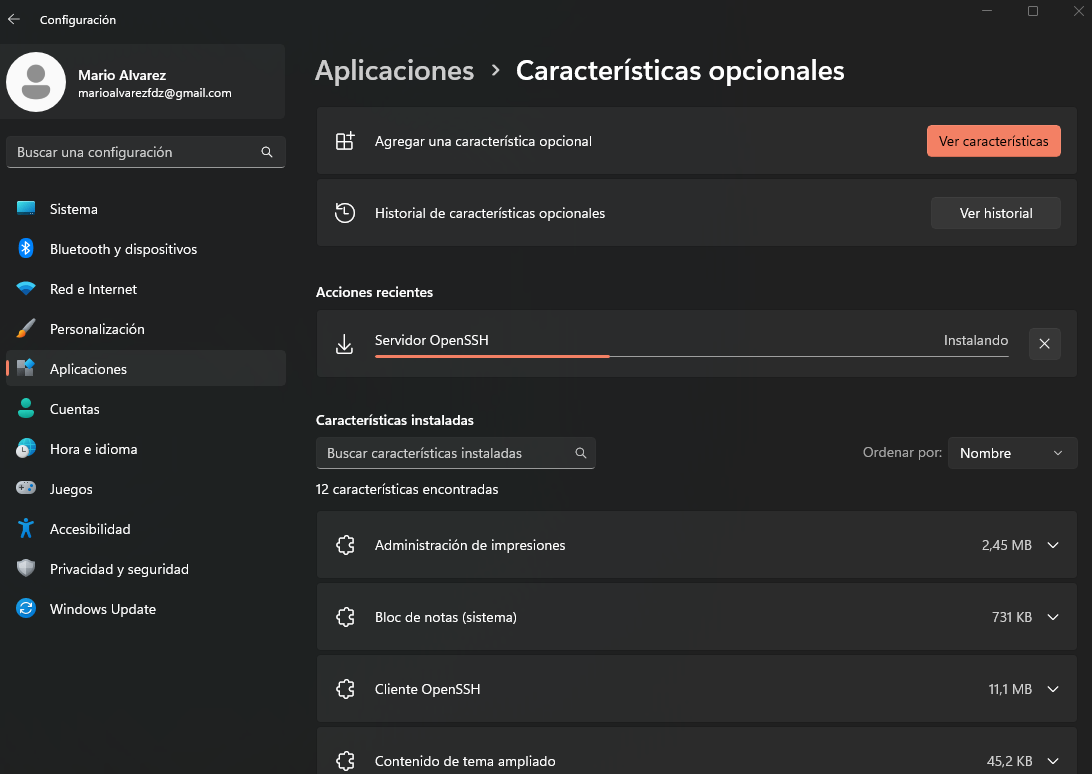Cancel the Servidor OpenSSH installation
This screenshot has width=1092, height=774.
tap(1045, 343)
